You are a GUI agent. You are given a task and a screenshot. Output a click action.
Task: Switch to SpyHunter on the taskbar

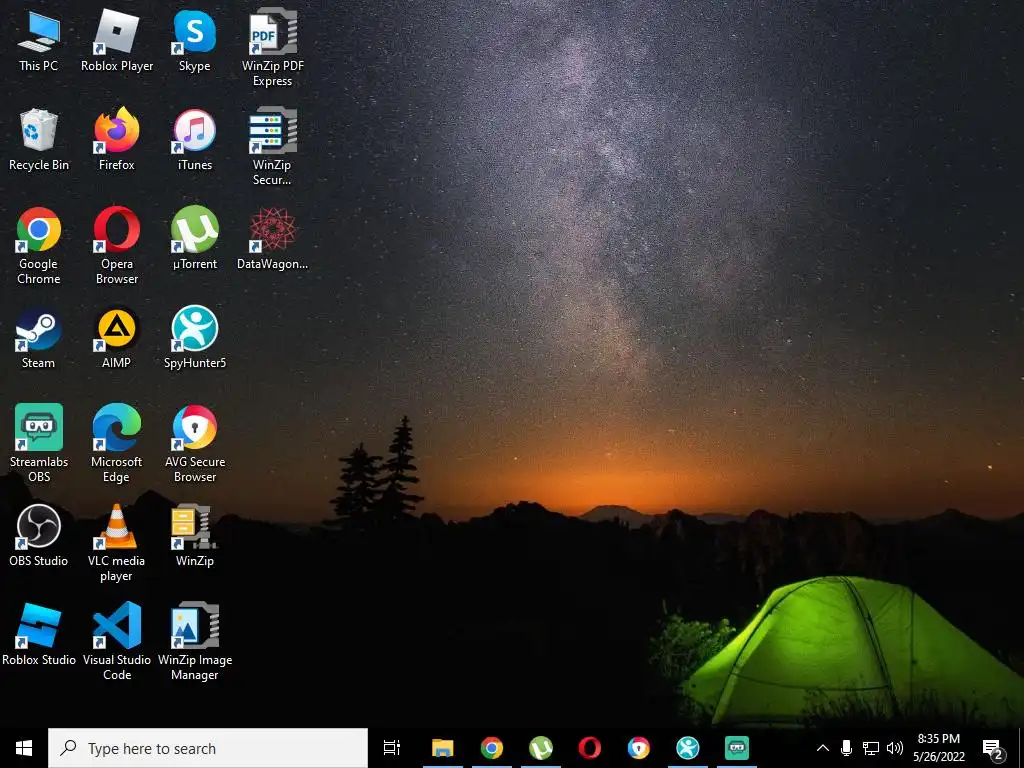pyautogui.click(x=688, y=748)
